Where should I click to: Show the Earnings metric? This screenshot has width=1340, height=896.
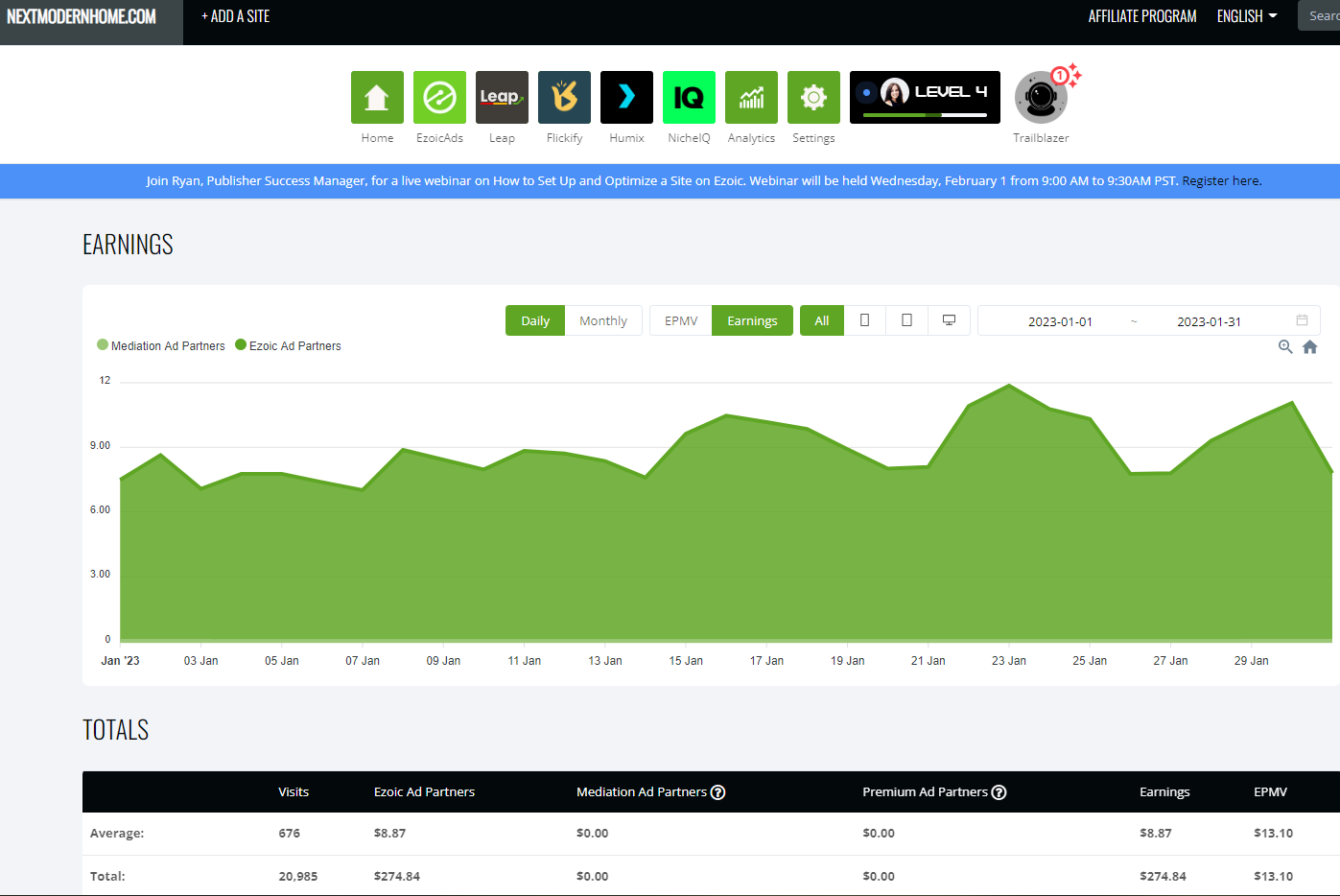pyautogui.click(x=752, y=320)
